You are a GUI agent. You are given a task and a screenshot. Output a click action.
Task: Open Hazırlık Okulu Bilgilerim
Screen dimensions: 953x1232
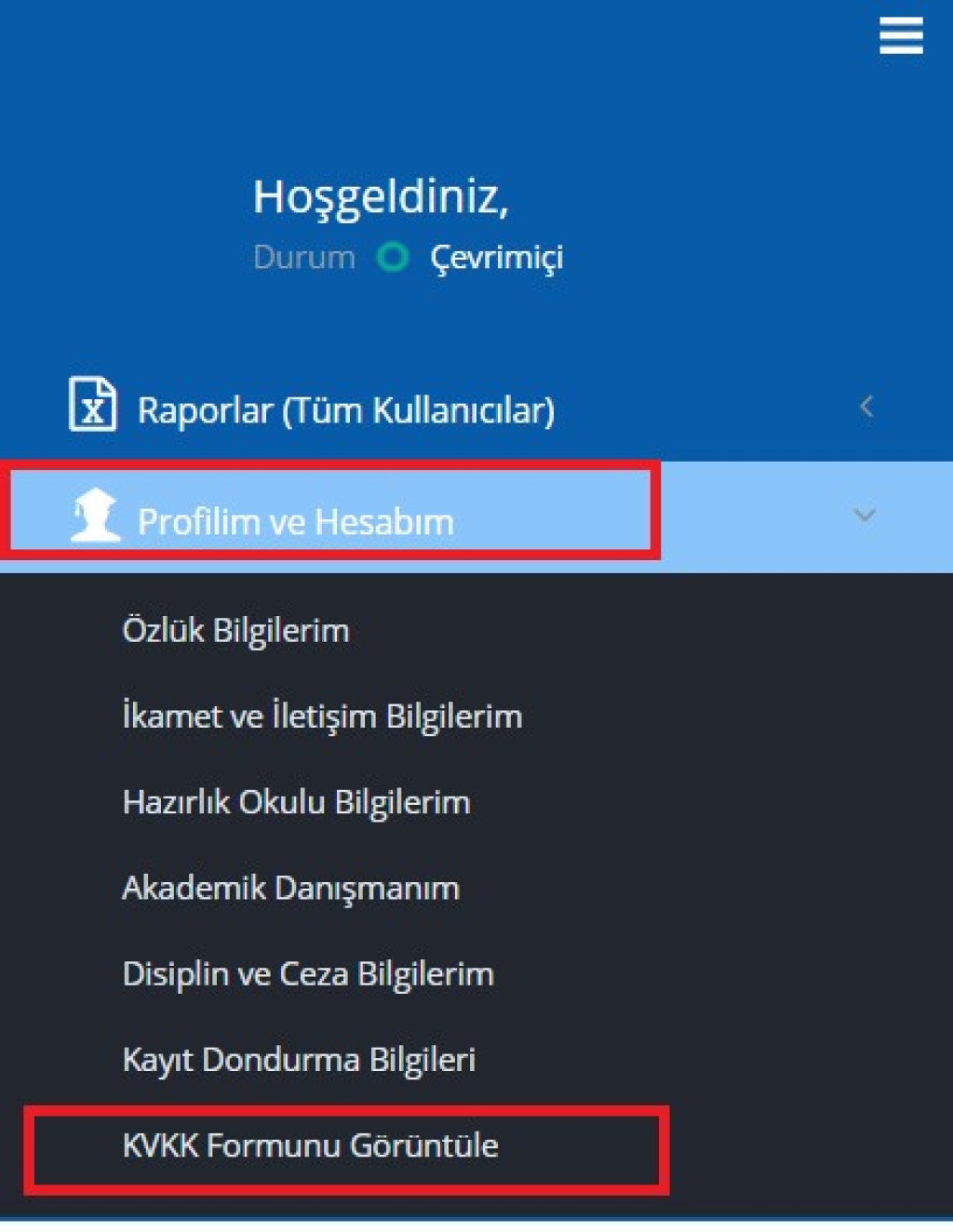(296, 802)
